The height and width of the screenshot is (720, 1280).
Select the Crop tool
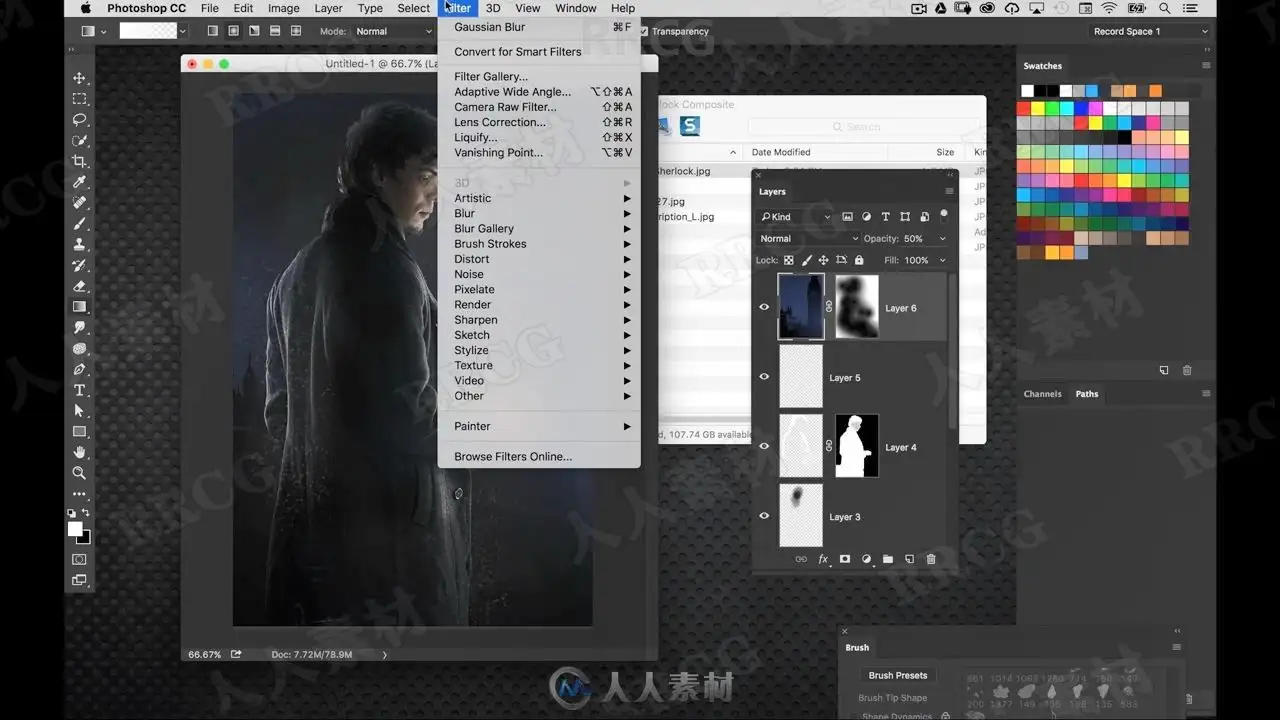(x=79, y=161)
